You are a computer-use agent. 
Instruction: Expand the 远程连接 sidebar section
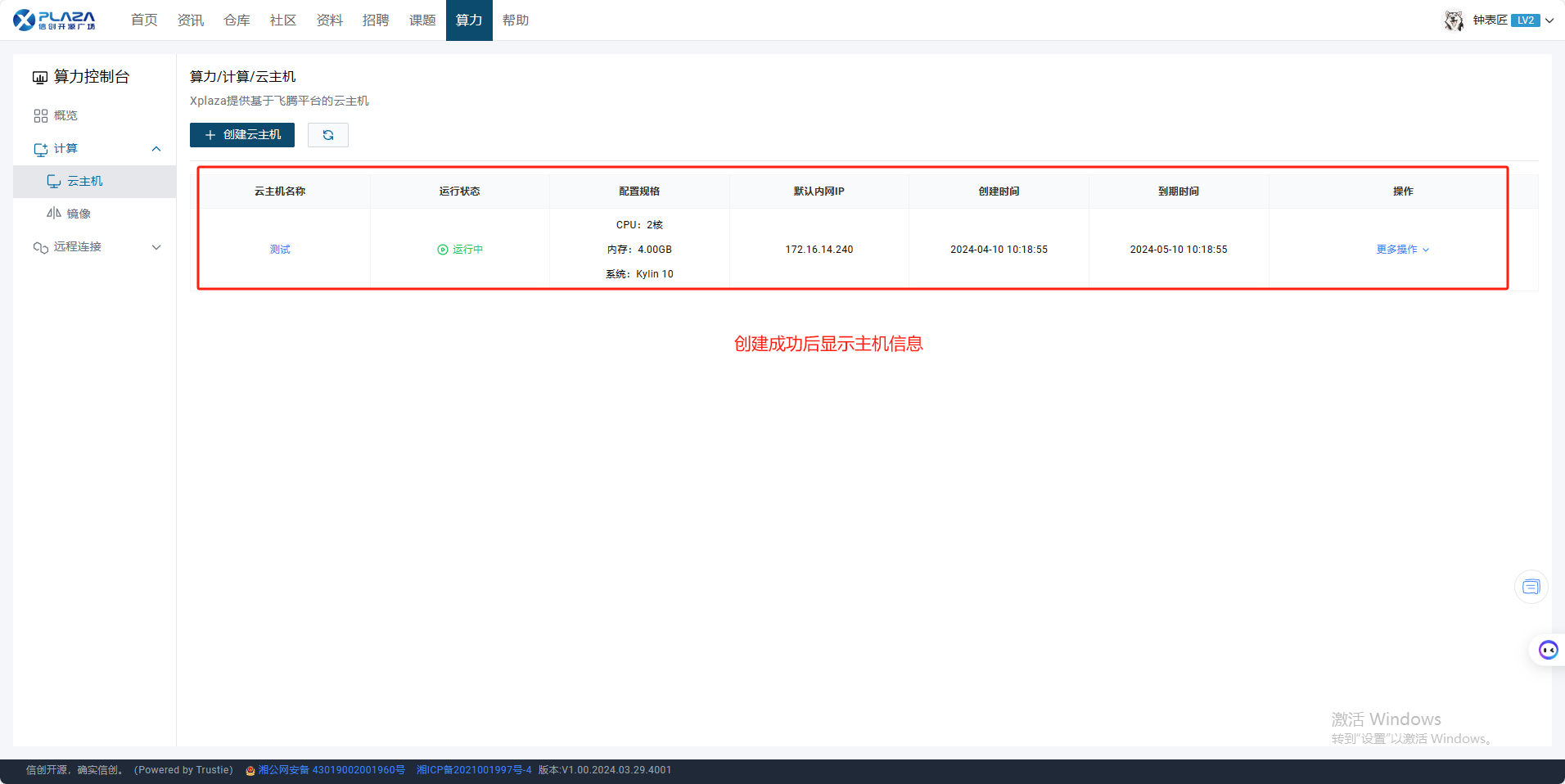coord(156,247)
